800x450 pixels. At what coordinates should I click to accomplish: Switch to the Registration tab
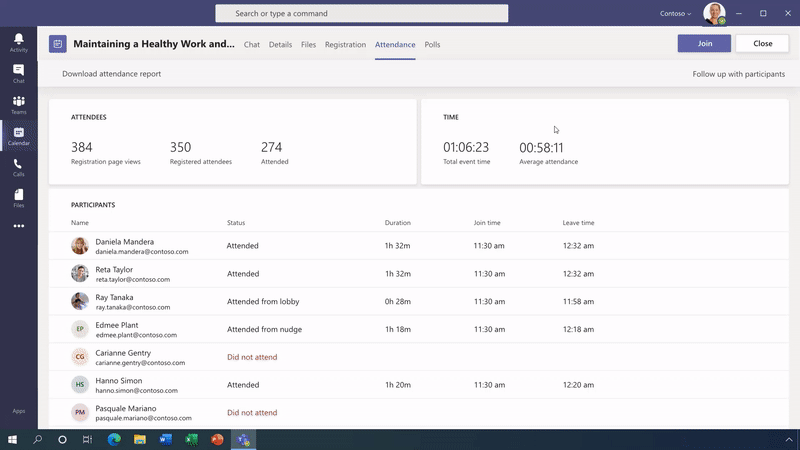point(345,45)
